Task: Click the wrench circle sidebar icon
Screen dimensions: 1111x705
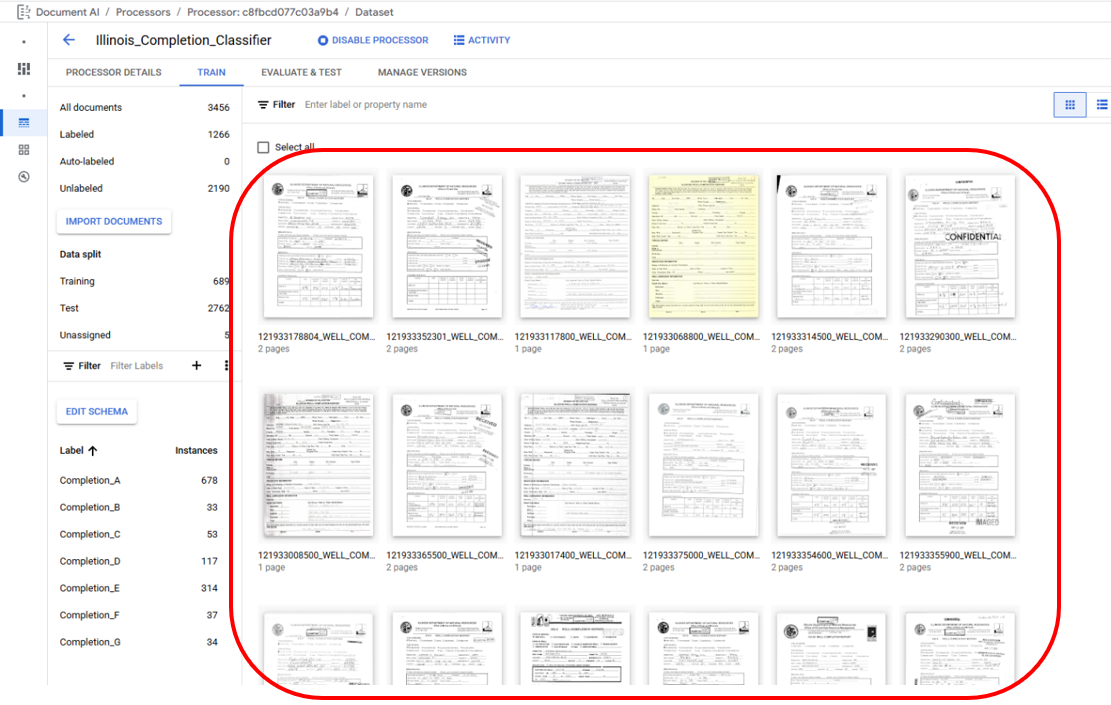Action: point(24,177)
